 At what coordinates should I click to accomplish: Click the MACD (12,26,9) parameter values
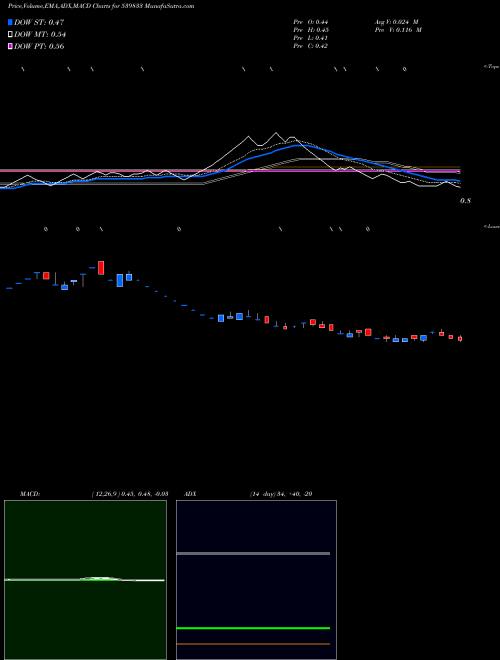pos(130,494)
